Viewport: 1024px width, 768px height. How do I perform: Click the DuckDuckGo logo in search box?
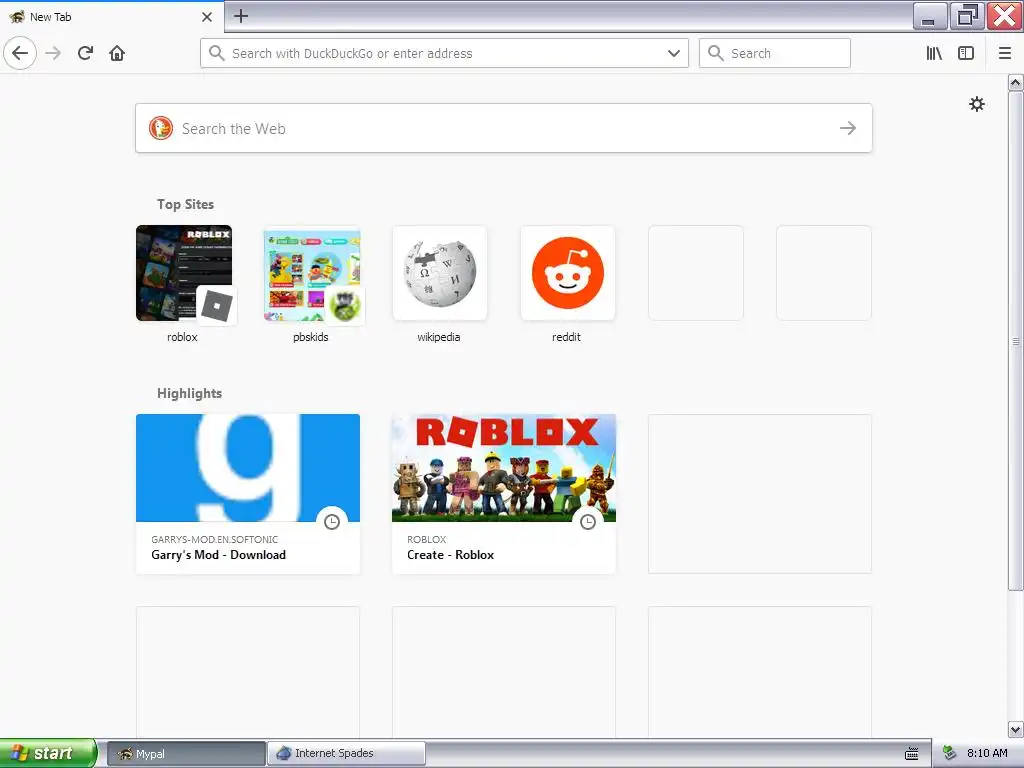click(161, 128)
